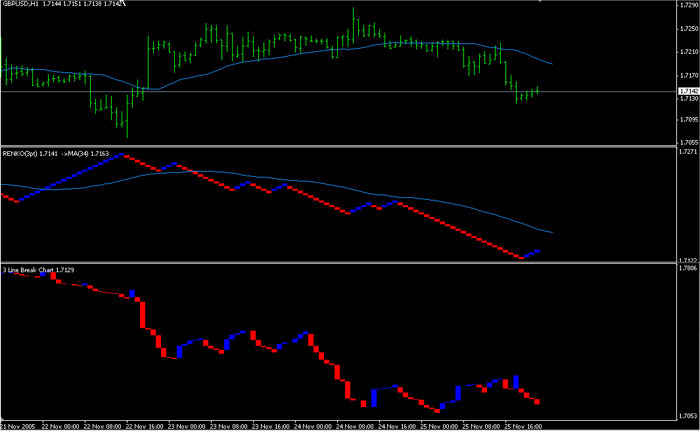Click the 25 Nov 16:00 time label
The width and height of the screenshot is (700, 432).
524,427
